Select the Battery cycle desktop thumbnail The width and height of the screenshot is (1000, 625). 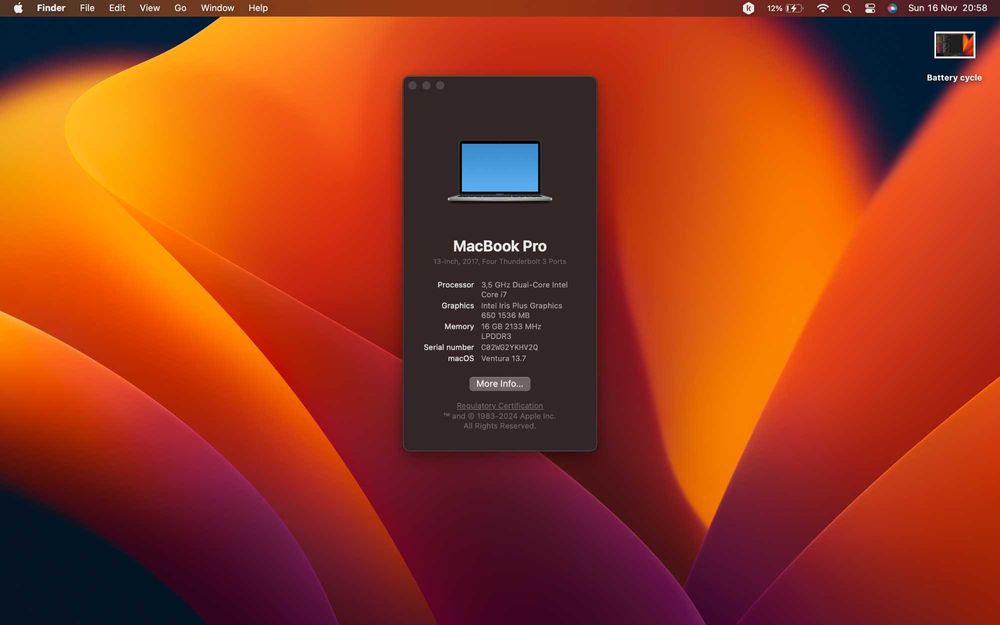point(954,45)
